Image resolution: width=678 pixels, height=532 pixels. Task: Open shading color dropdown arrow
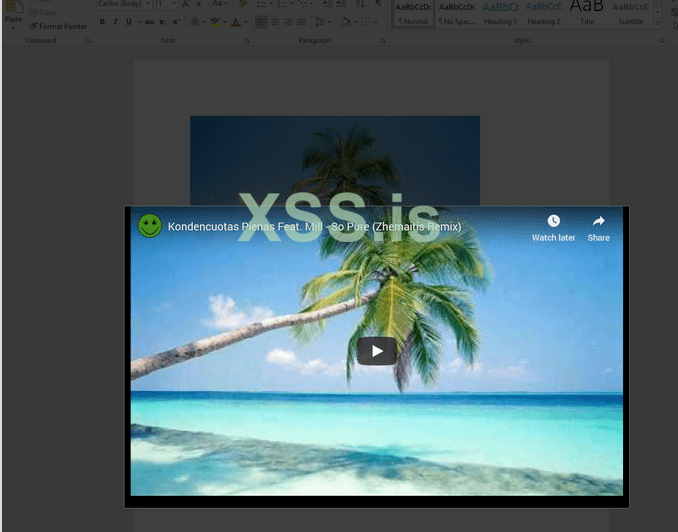[x=355, y=22]
